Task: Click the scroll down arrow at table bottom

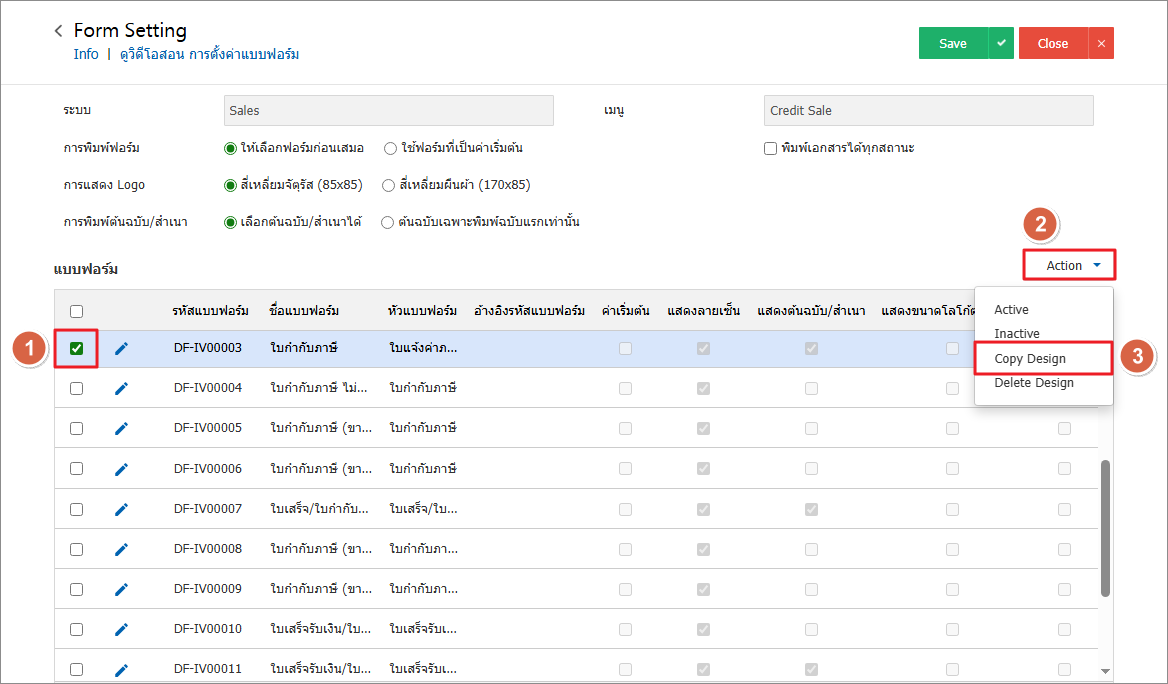Action: click(1105, 671)
